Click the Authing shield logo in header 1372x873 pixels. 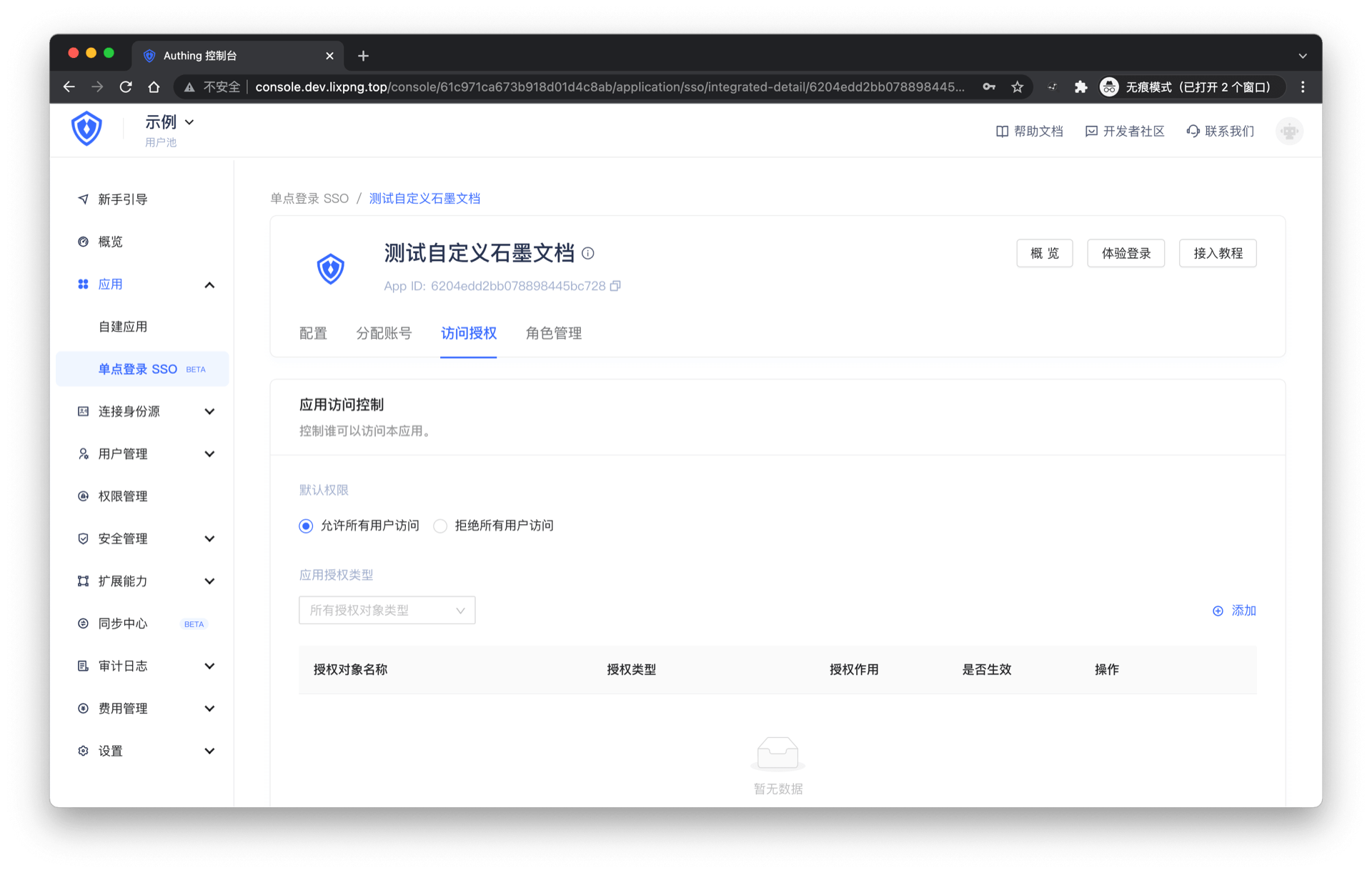86,129
